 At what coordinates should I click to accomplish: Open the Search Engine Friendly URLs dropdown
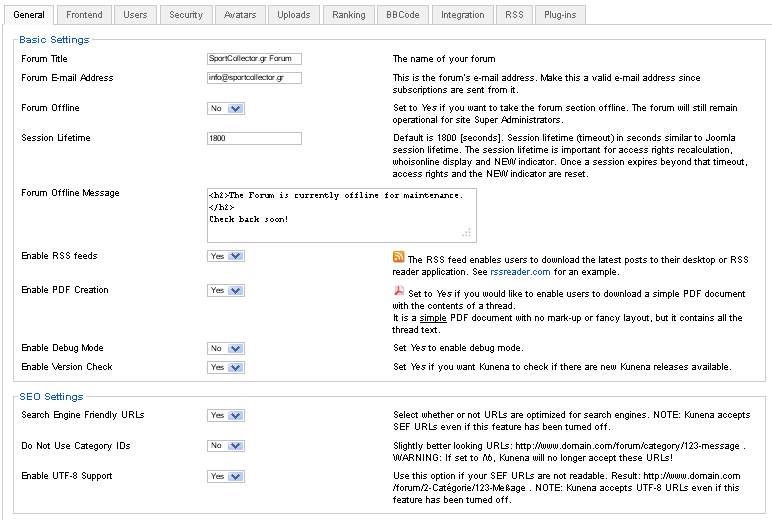point(226,415)
